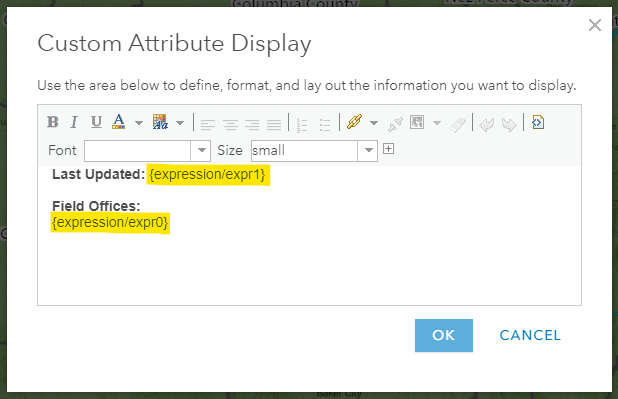Toggle italic formatting
618x399 pixels.
[x=74, y=122]
